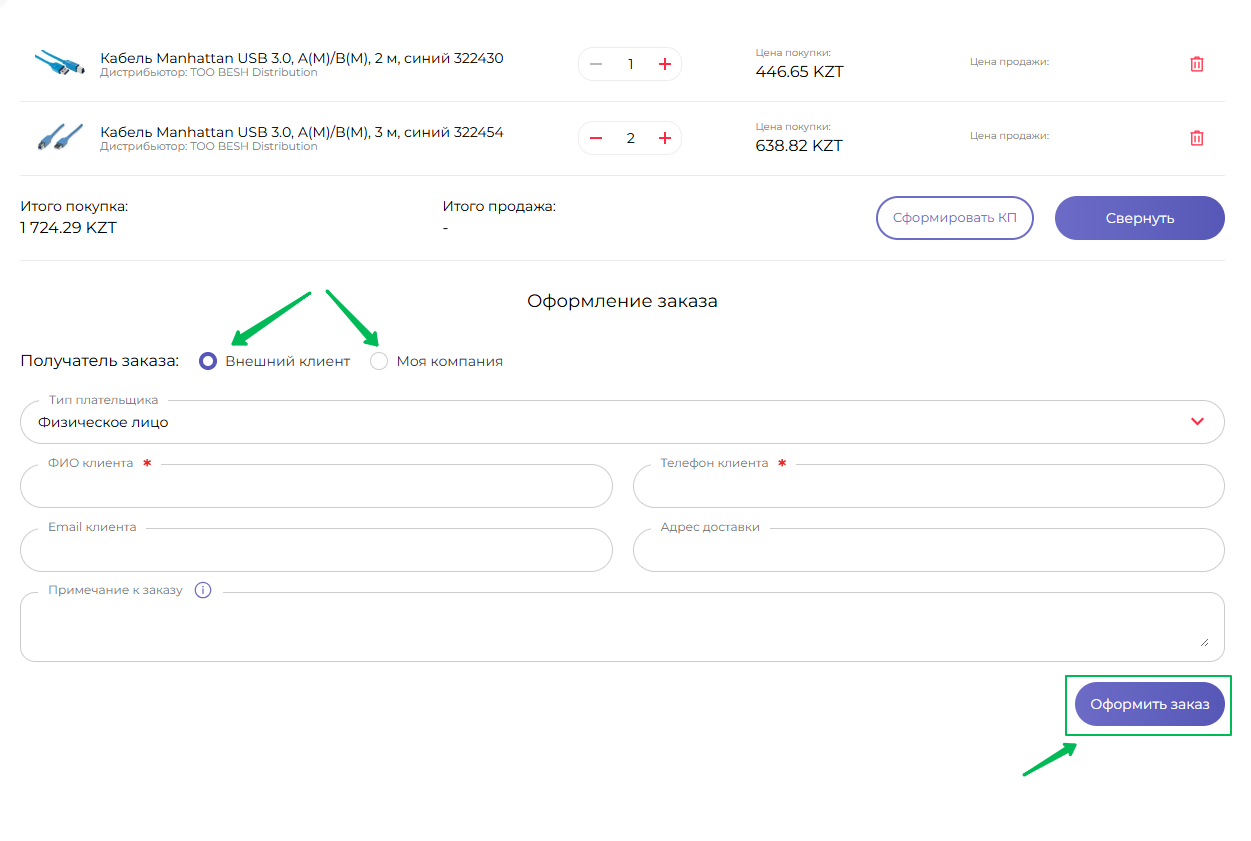Delete the 2 m Manhattan cable item
The image size is (1251, 841).
pyautogui.click(x=1196, y=64)
